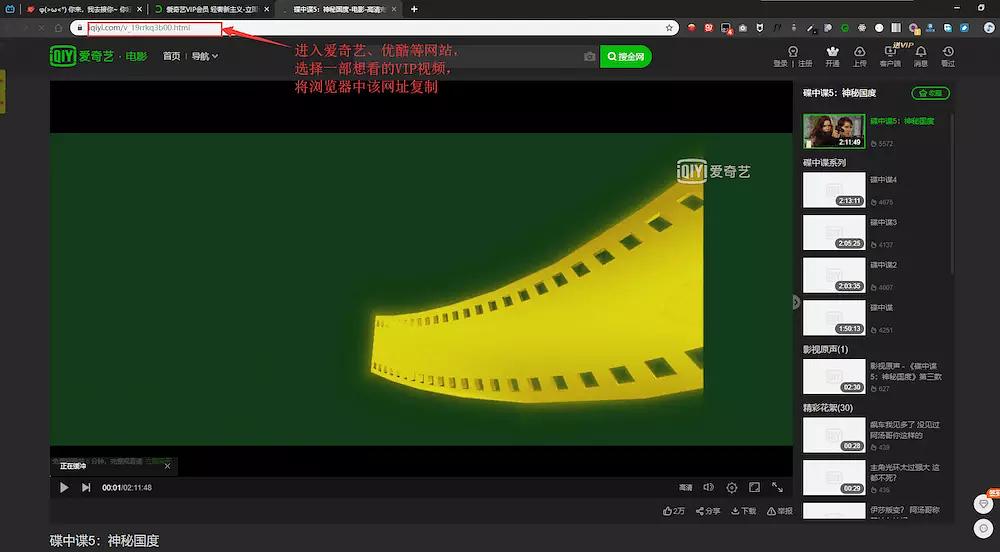Click the 分享 share button

click(708, 511)
